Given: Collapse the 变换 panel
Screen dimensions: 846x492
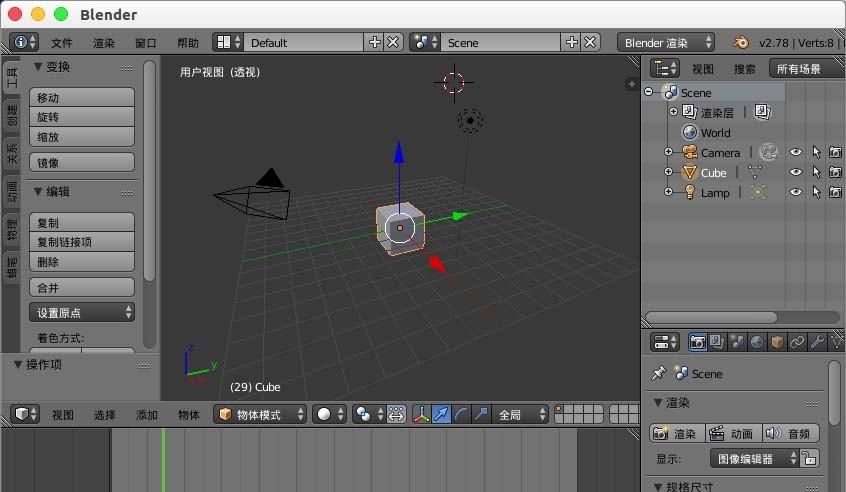Looking at the screenshot, I should (38, 66).
